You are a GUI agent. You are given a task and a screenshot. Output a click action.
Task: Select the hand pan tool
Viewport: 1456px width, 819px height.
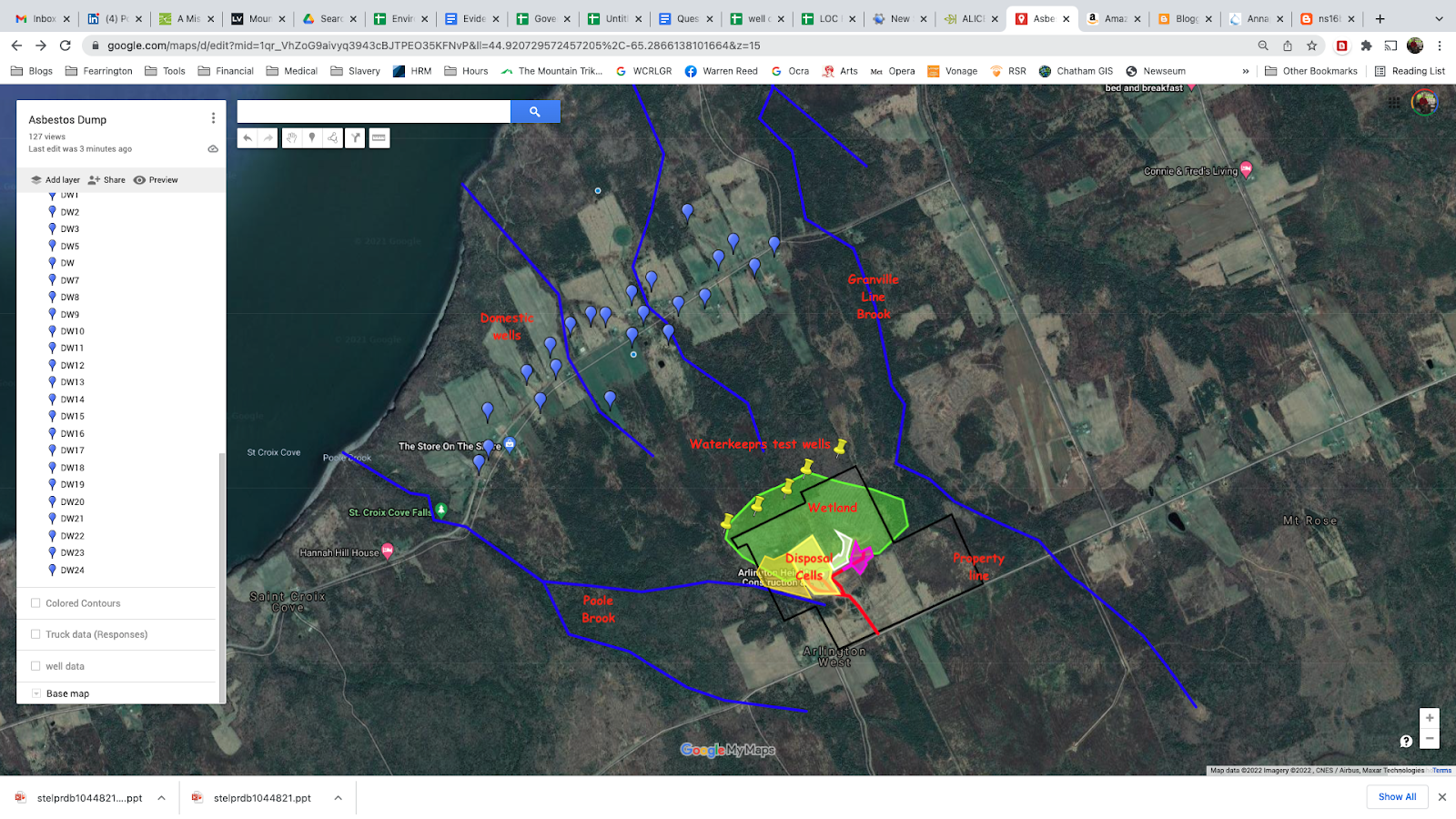[291, 138]
